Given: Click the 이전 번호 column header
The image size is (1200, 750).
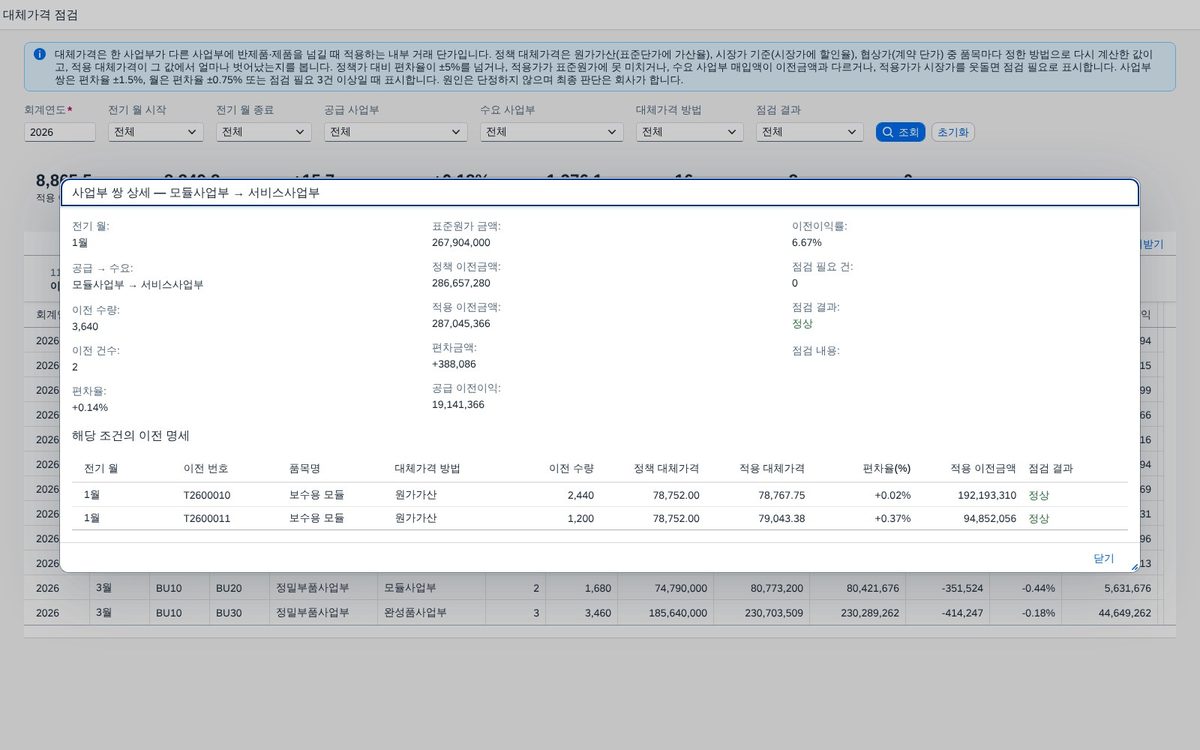Looking at the screenshot, I should (x=207, y=469).
